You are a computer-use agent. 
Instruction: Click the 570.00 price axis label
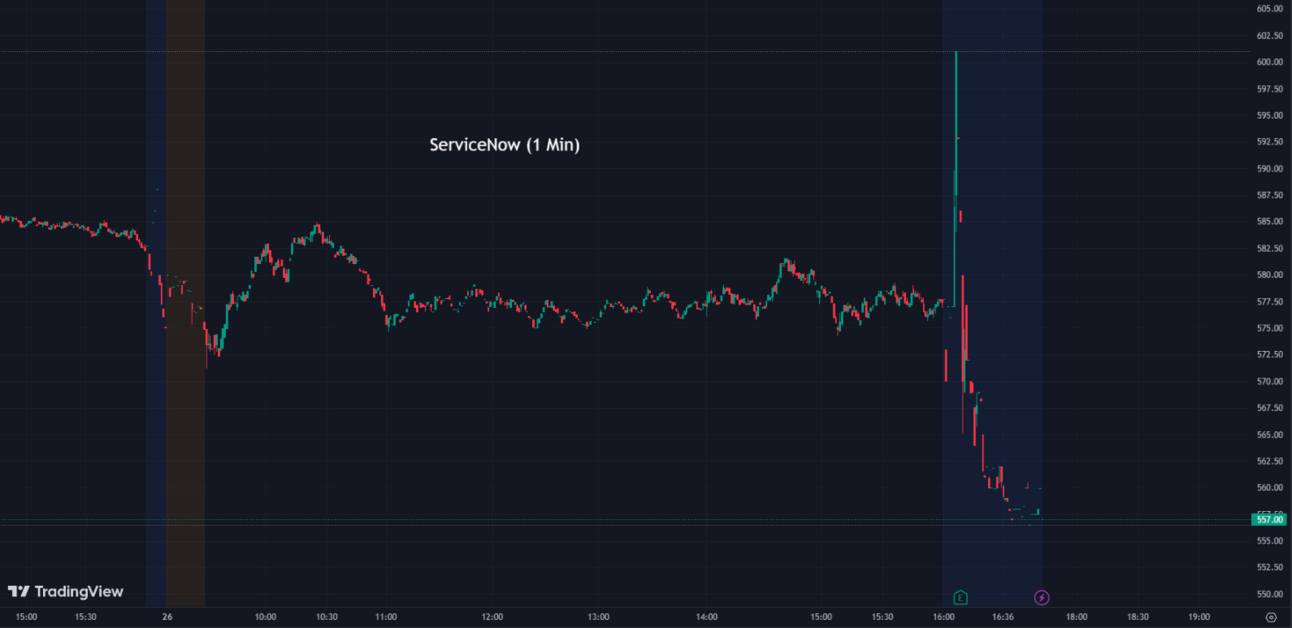[1270, 381]
